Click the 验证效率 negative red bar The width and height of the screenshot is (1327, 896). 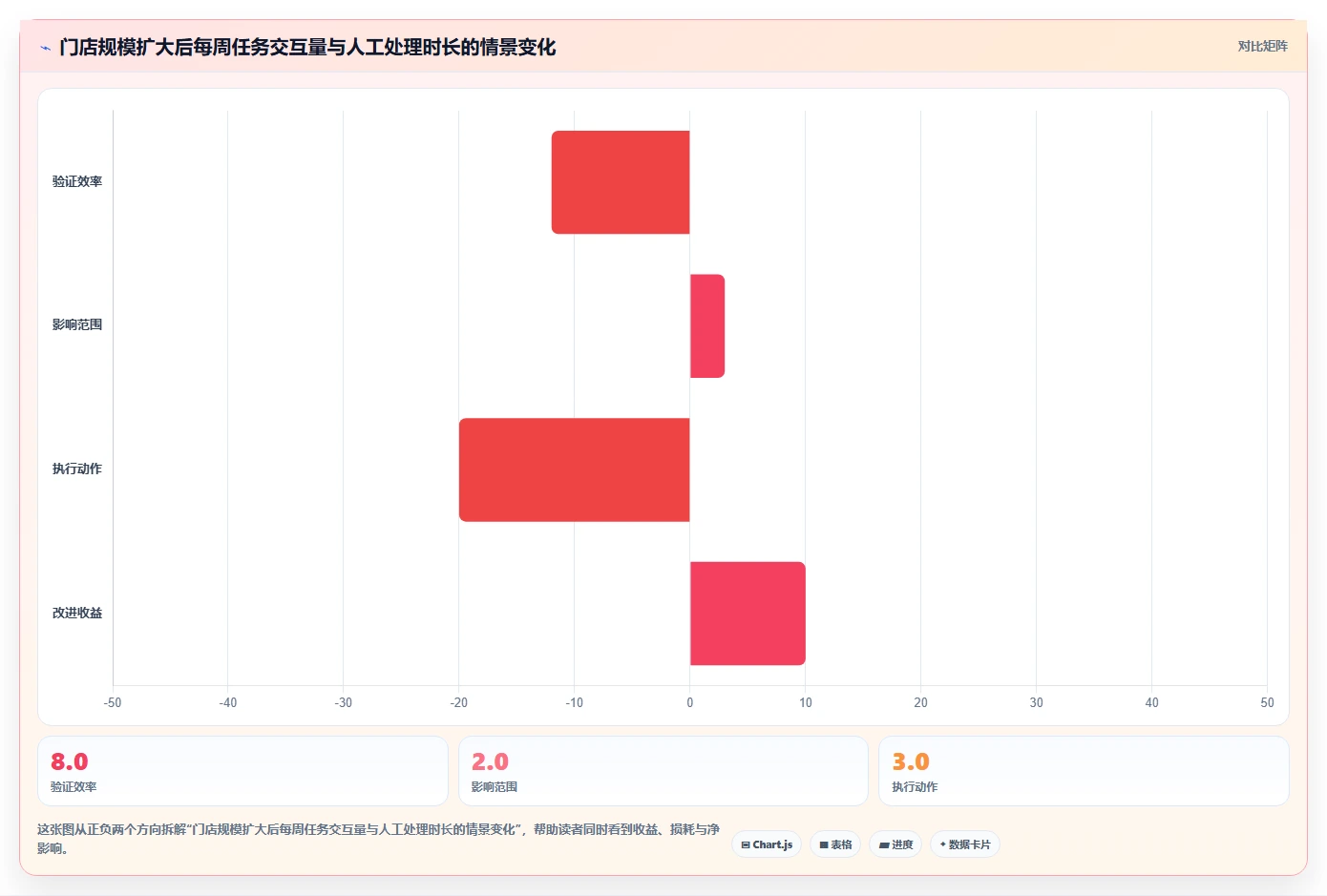(x=621, y=182)
